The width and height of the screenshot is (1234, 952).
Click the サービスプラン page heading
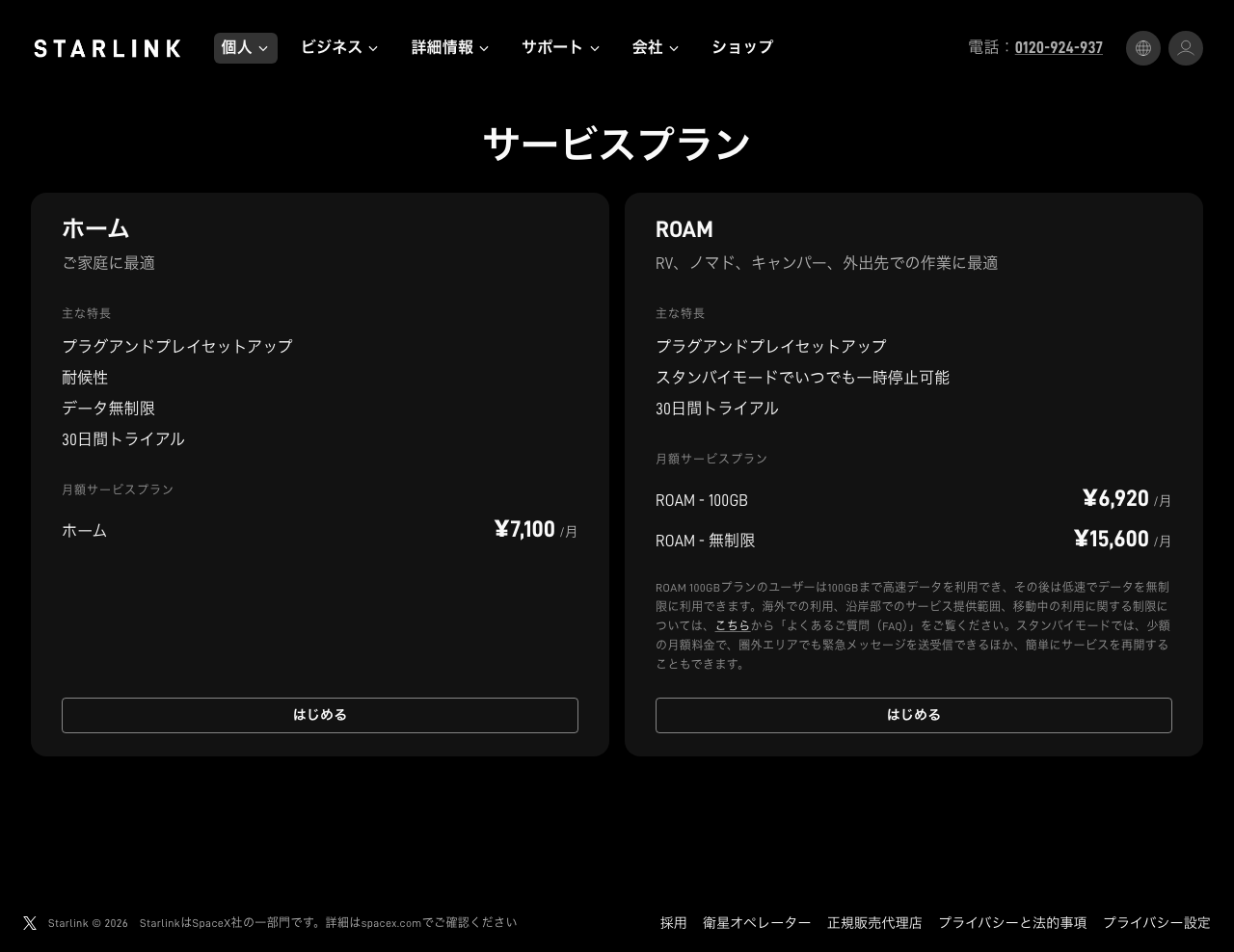(617, 144)
